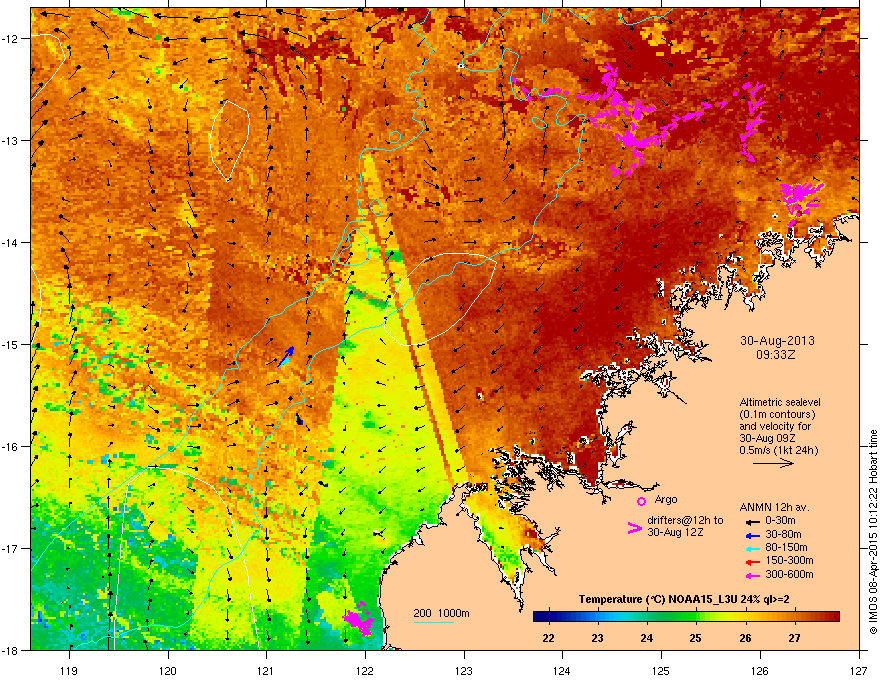Click the latitude axis label -13
Image resolution: width=880 pixels, height=680 pixels.
point(10,140)
